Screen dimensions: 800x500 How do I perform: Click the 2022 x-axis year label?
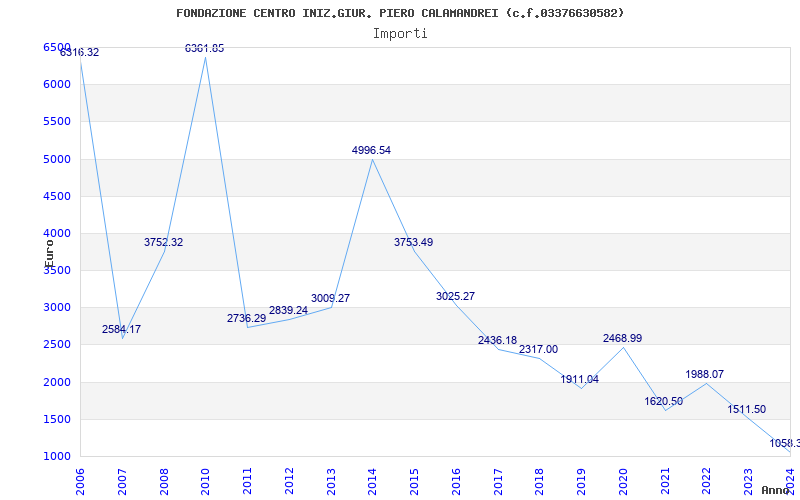(x=707, y=482)
